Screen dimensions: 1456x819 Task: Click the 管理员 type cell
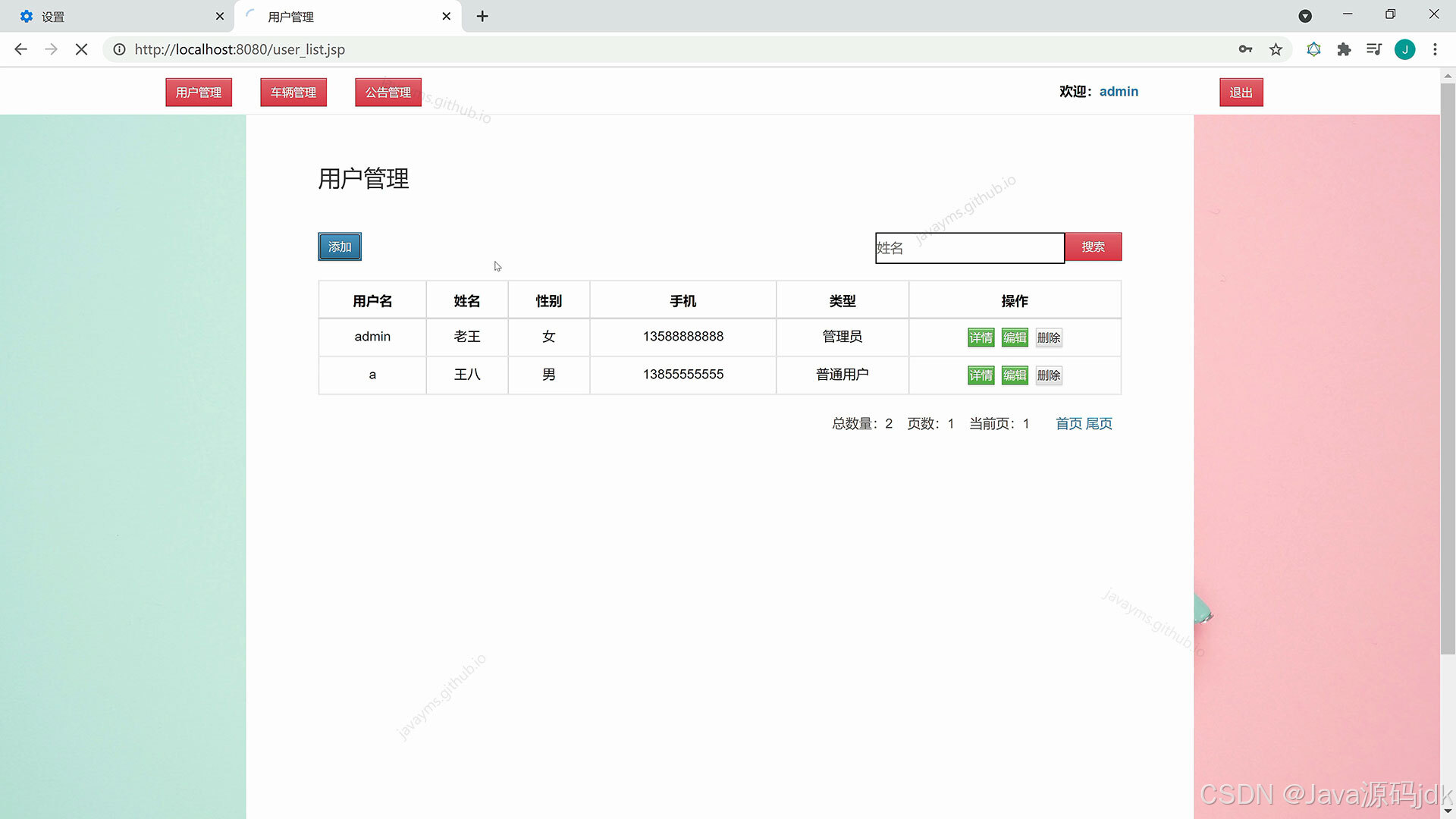pos(843,337)
